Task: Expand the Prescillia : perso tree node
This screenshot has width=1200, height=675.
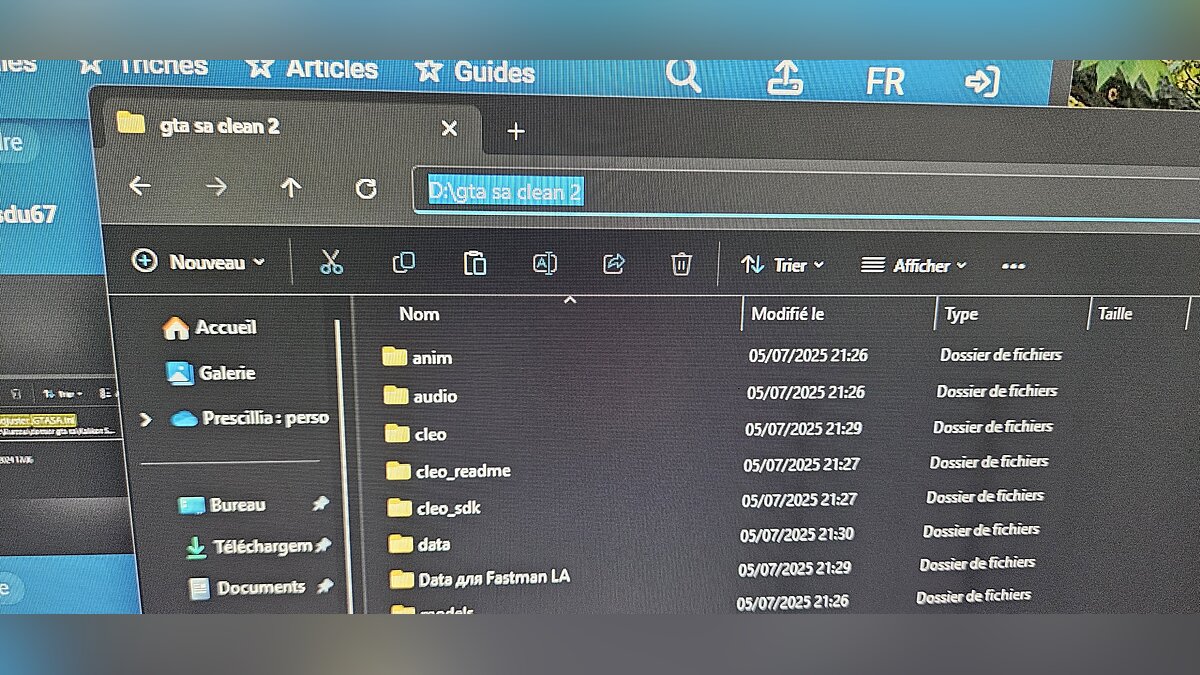Action: click(146, 419)
